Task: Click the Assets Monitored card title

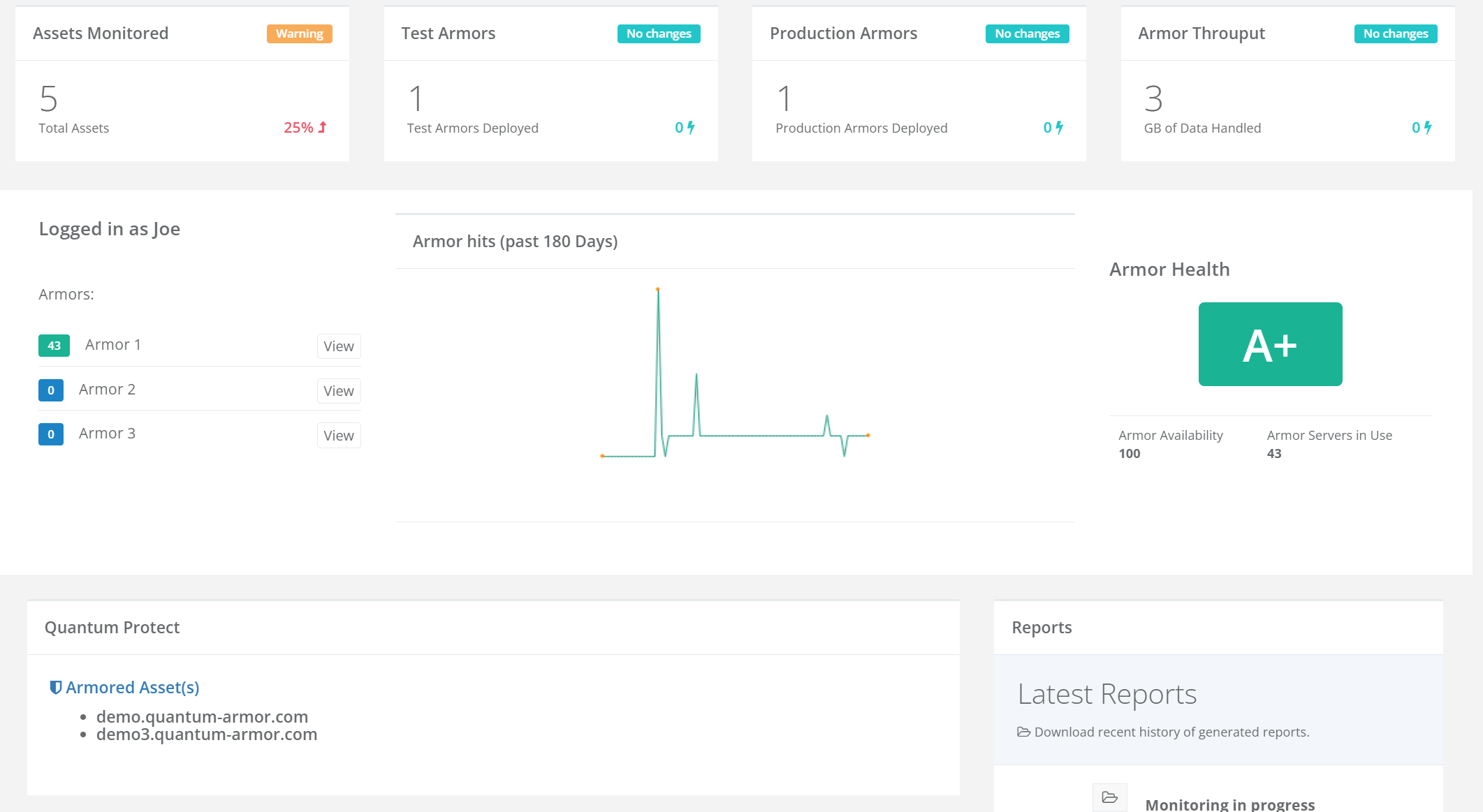Action: [101, 33]
